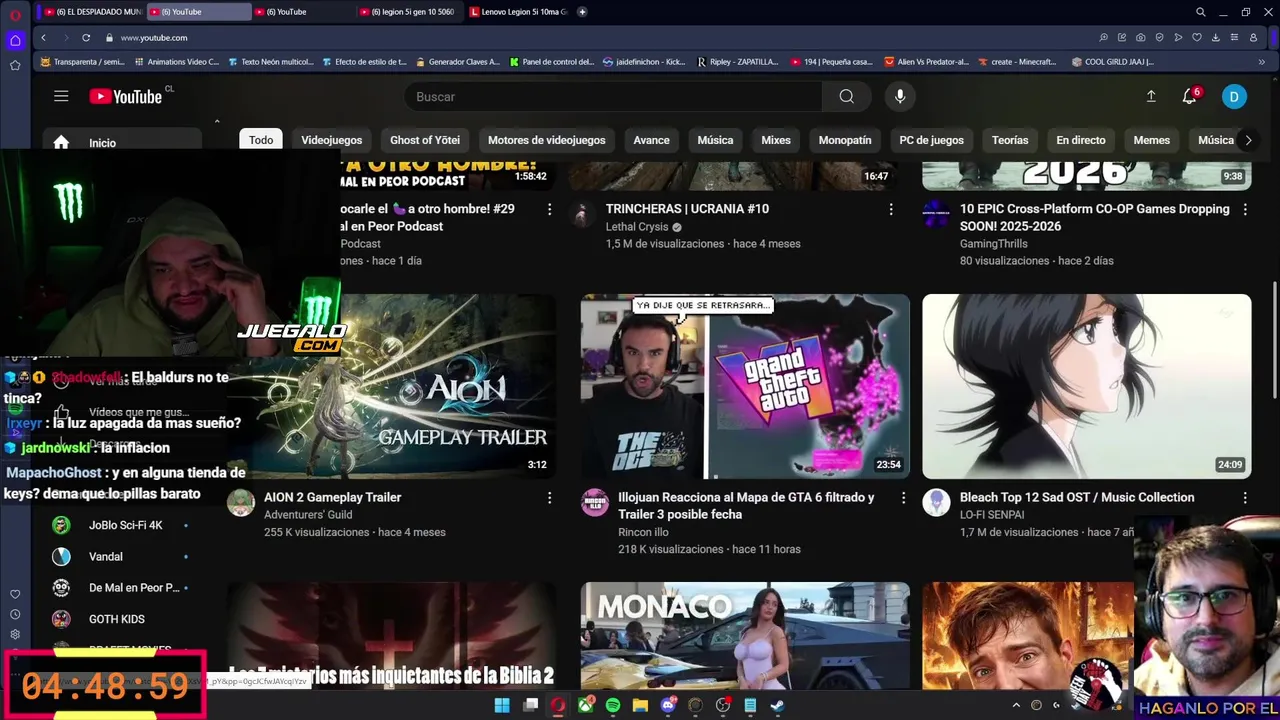Switch to the EL DESPIADADO MUN browser tab
The image size is (1280, 720).
(92, 12)
